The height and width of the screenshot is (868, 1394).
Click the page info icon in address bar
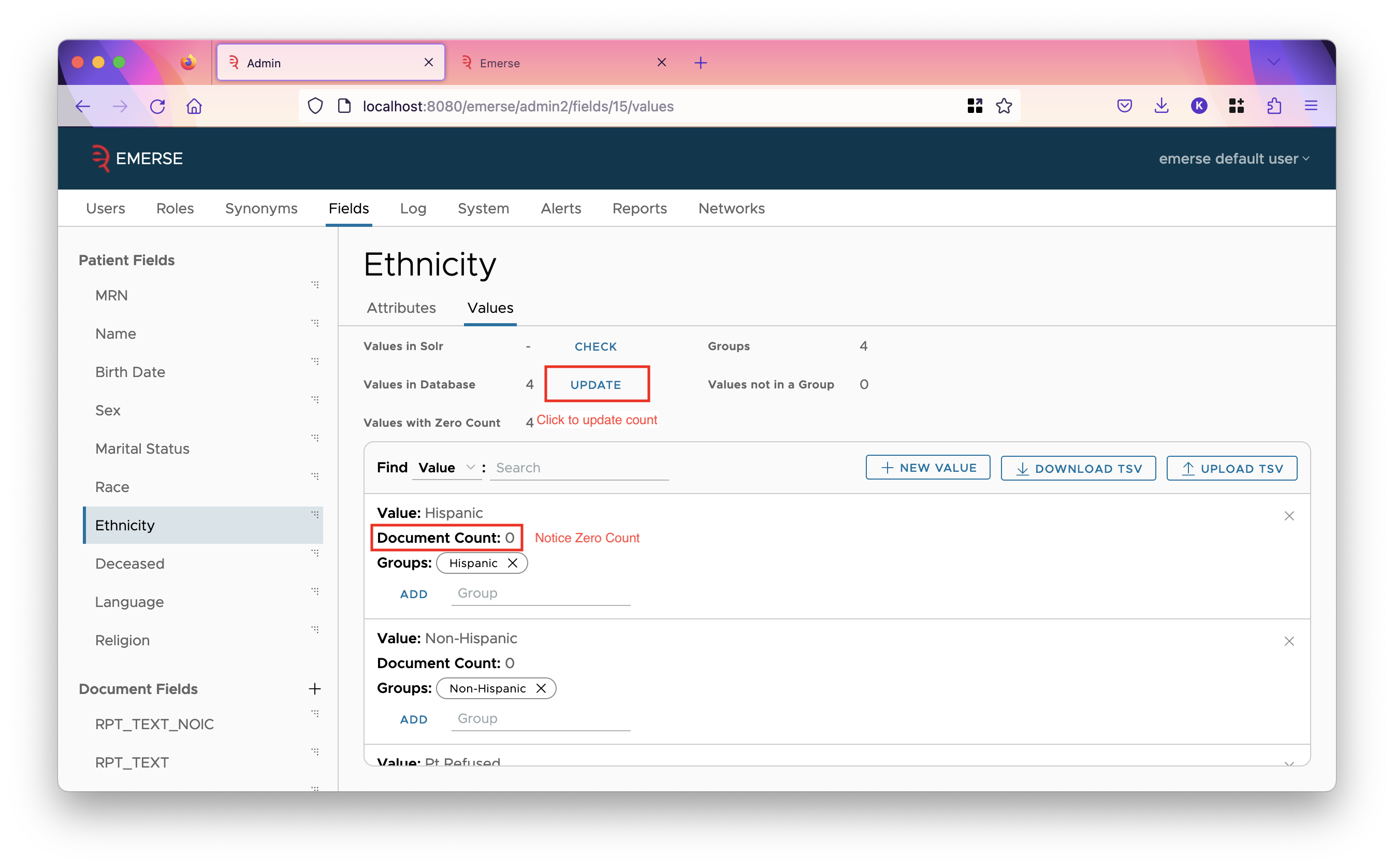coord(344,106)
